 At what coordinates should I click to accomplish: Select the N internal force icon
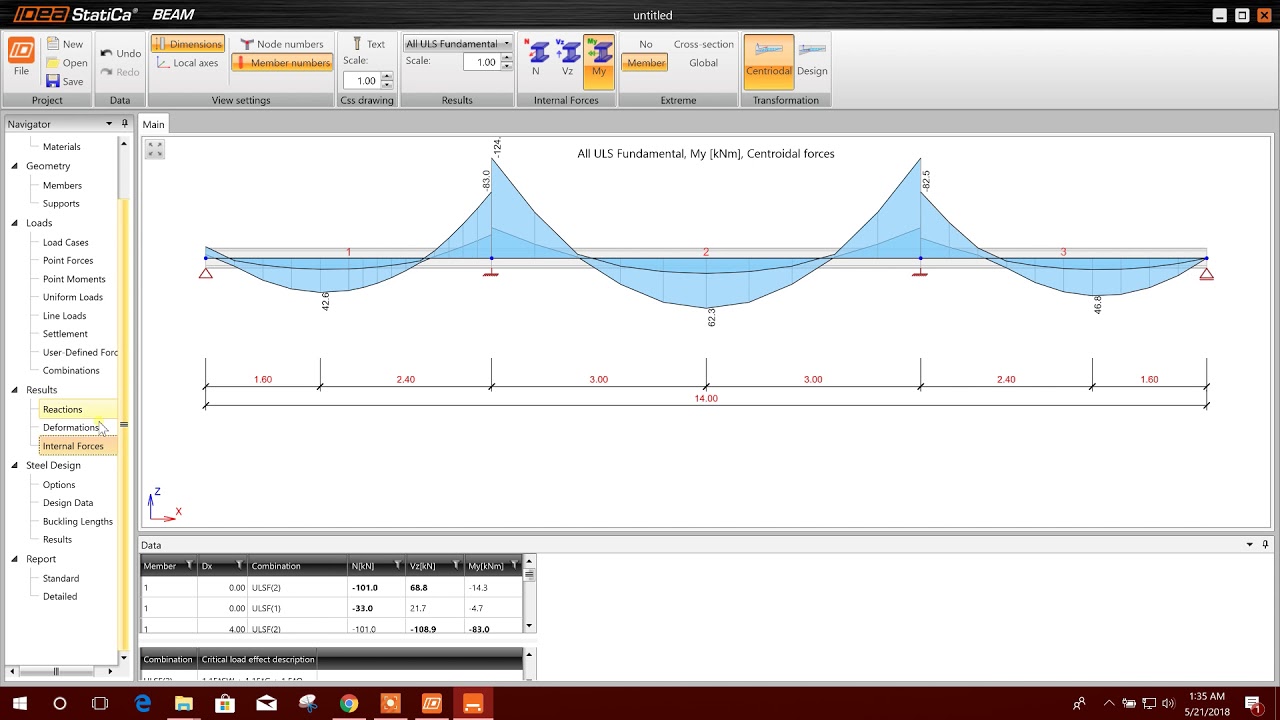pyautogui.click(x=537, y=55)
